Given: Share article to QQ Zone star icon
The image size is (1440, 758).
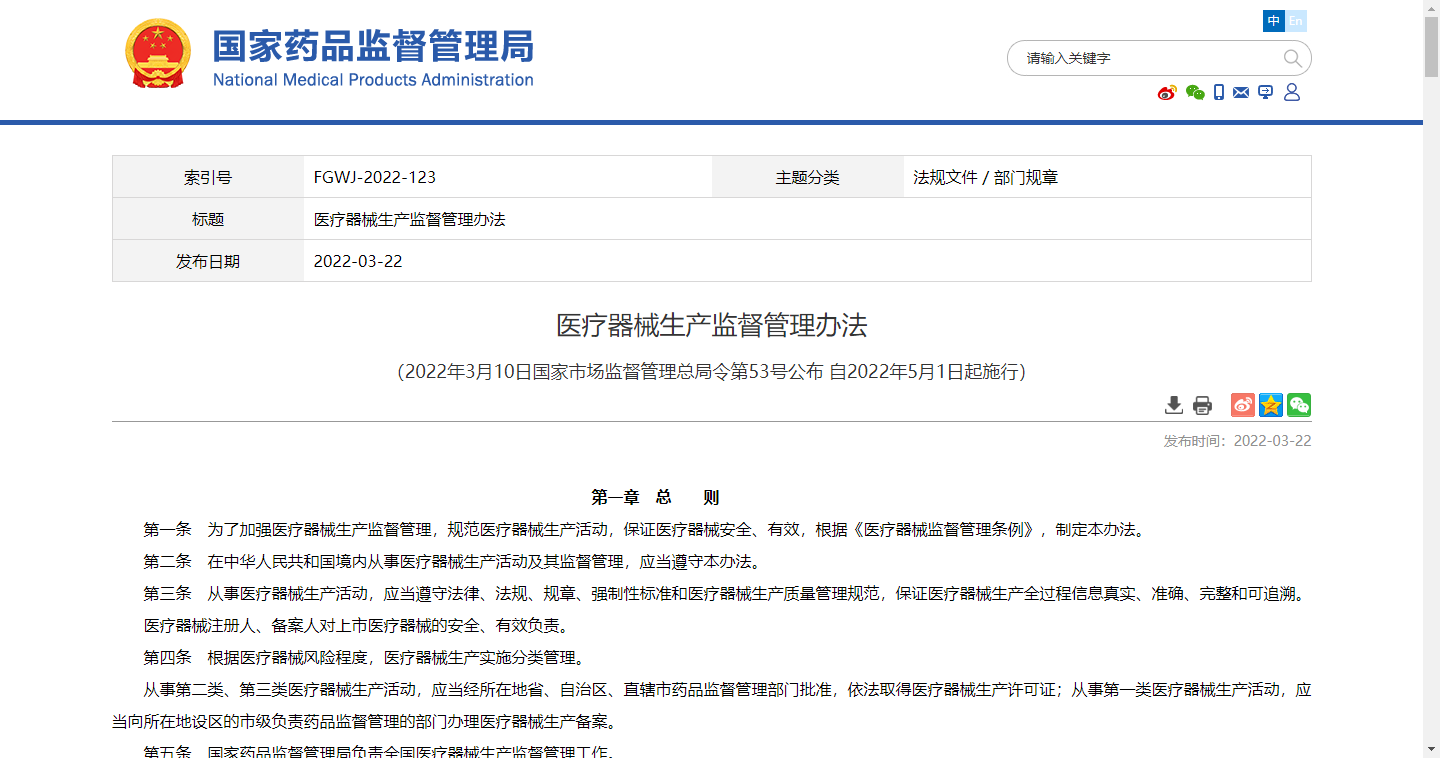Looking at the screenshot, I should 1270,405.
